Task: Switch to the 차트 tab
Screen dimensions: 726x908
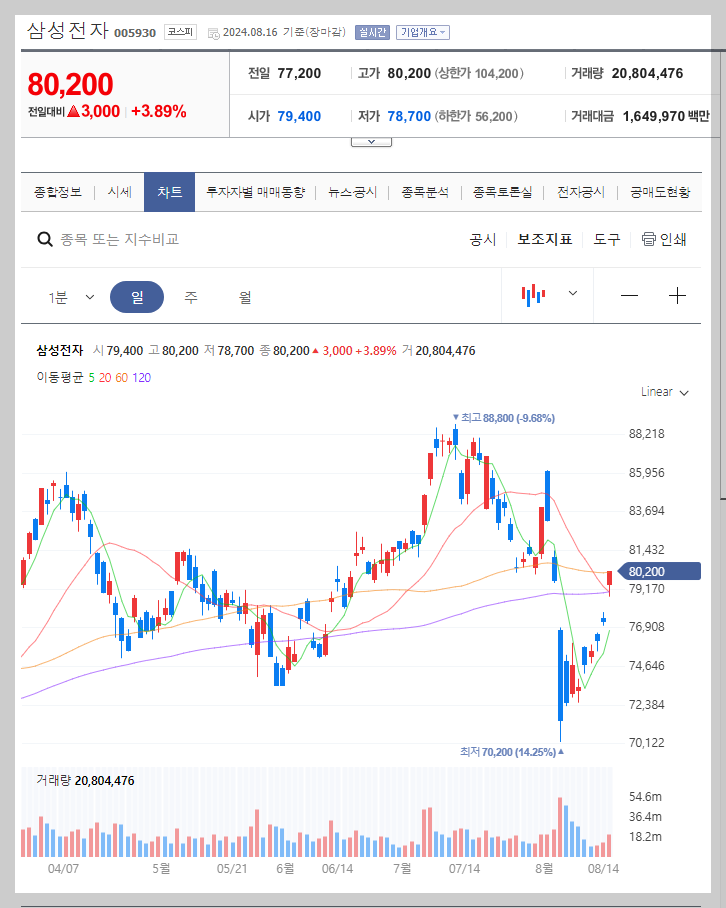Action: (x=169, y=192)
